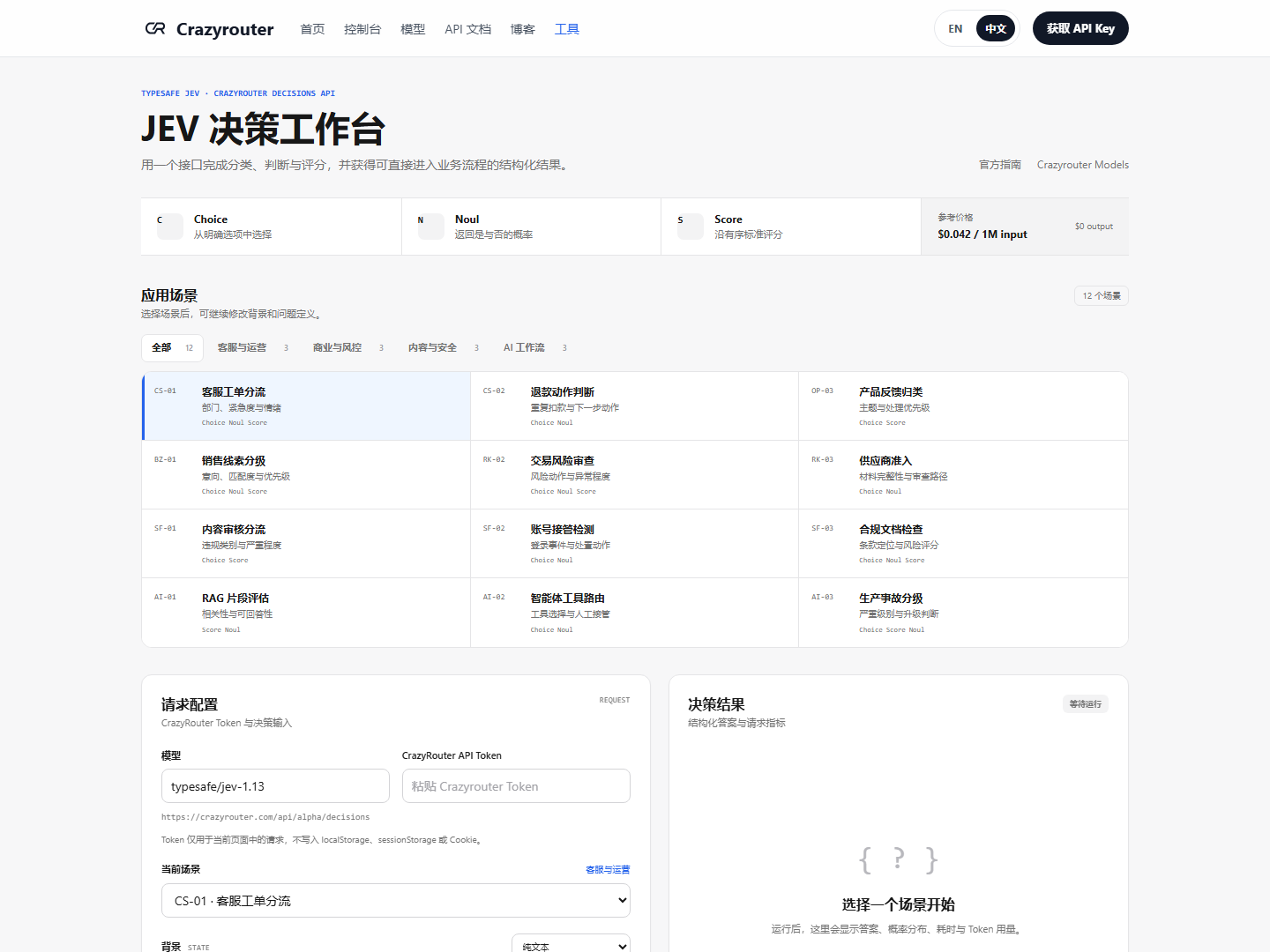Select the 客服与运营 scenario tab
The width and height of the screenshot is (1270, 952).
[253, 348]
